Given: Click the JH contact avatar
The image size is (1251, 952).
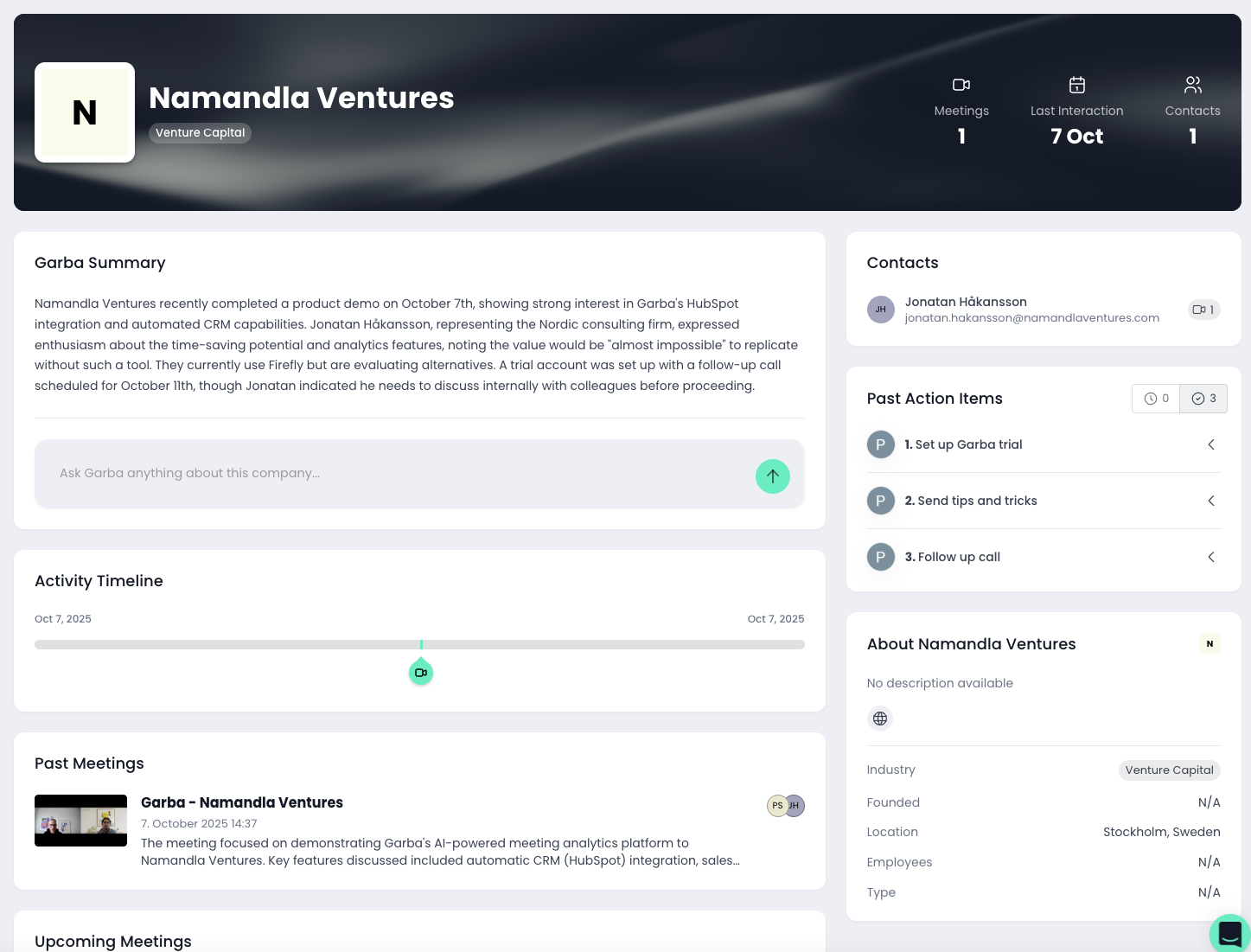Looking at the screenshot, I should click(x=880, y=310).
